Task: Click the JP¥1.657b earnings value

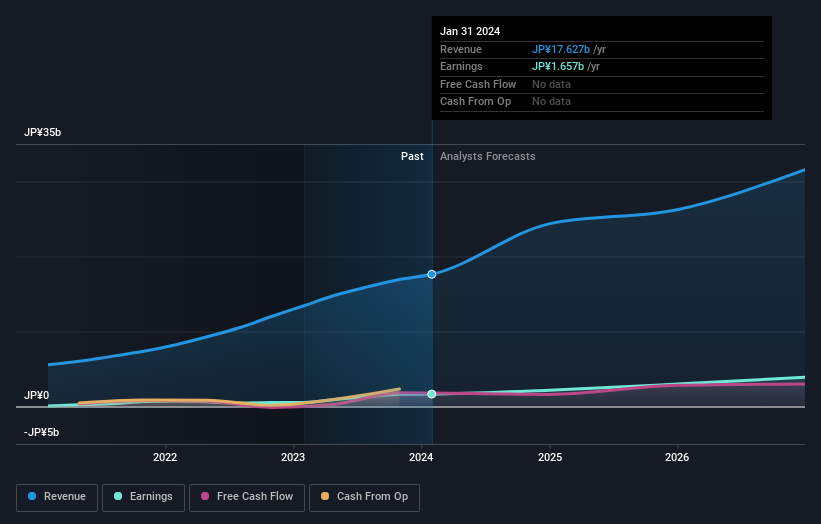Action: (558, 66)
